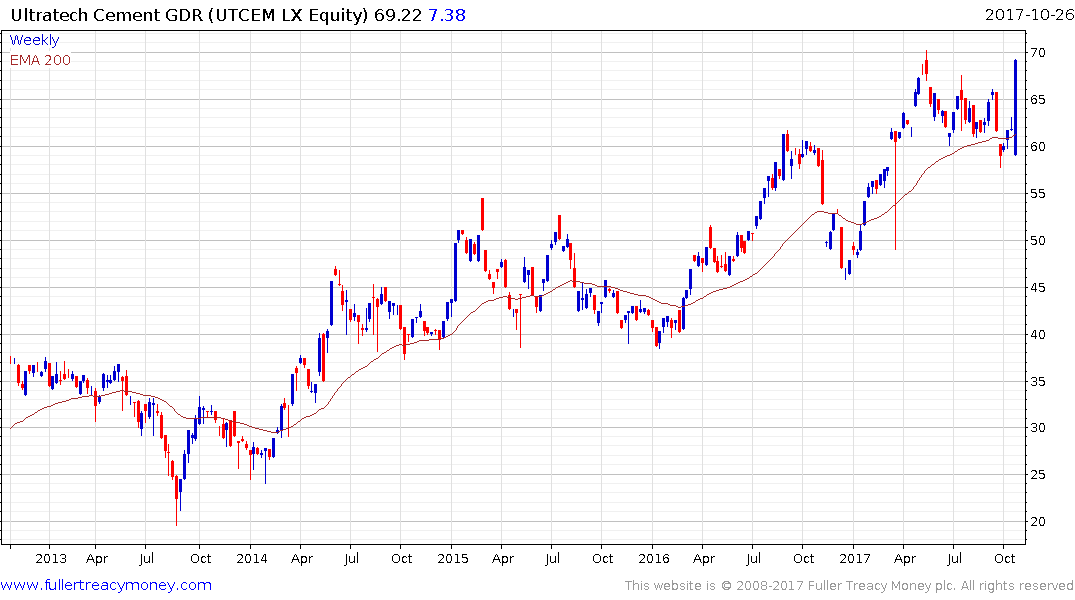Screen dimensions: 1075x600
Task: Click the blue change value 7.38
Action: [447, 15]
